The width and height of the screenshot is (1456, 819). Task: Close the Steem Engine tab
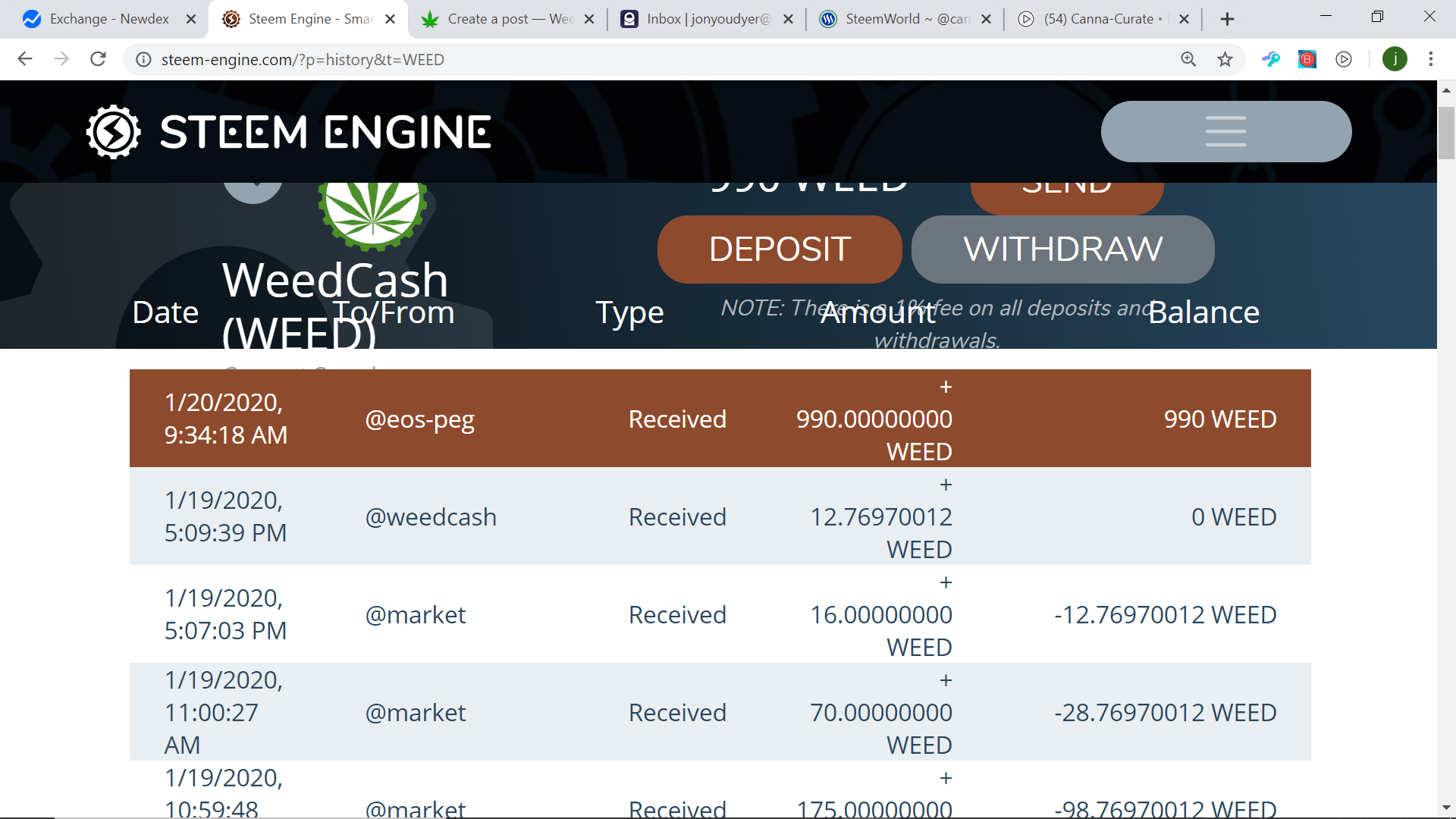coord(390,19)
